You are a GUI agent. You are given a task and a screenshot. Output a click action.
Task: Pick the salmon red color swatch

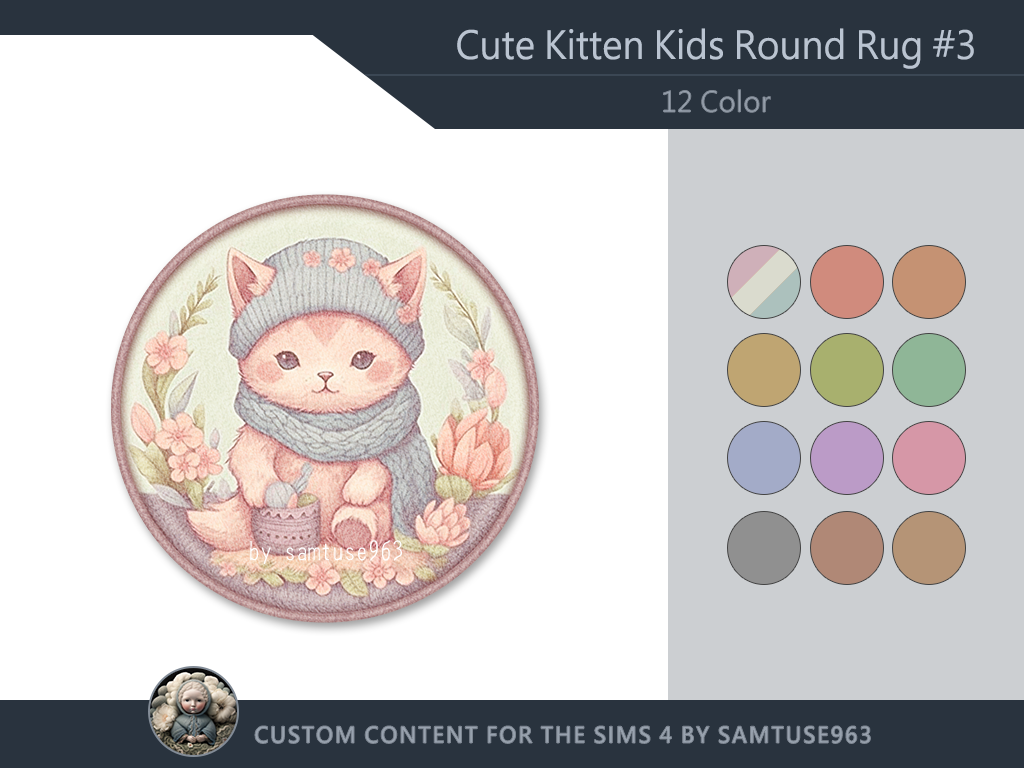pyautogui.click(x=846, y=282)
